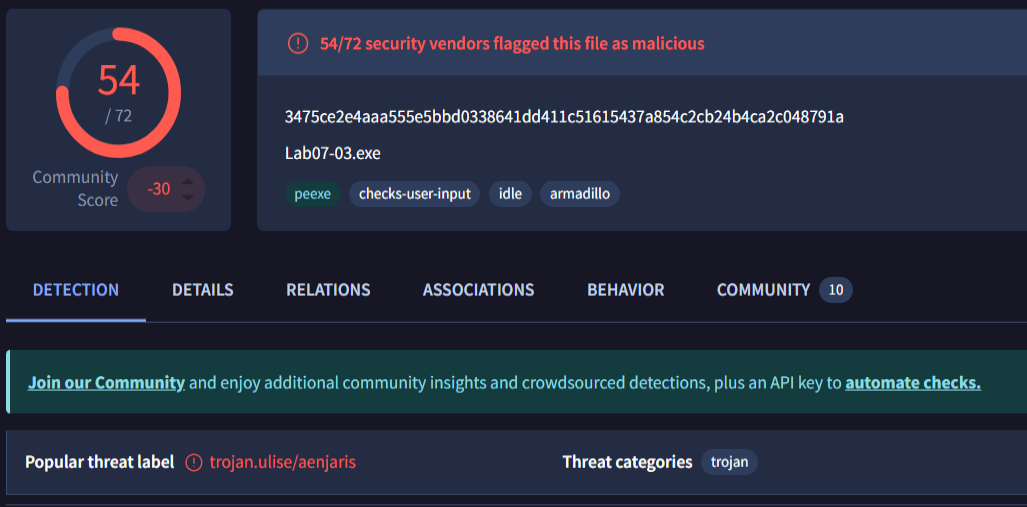Click the Popular threat label heading
This screenshot has height=507, width=1027.
[100, 462]
